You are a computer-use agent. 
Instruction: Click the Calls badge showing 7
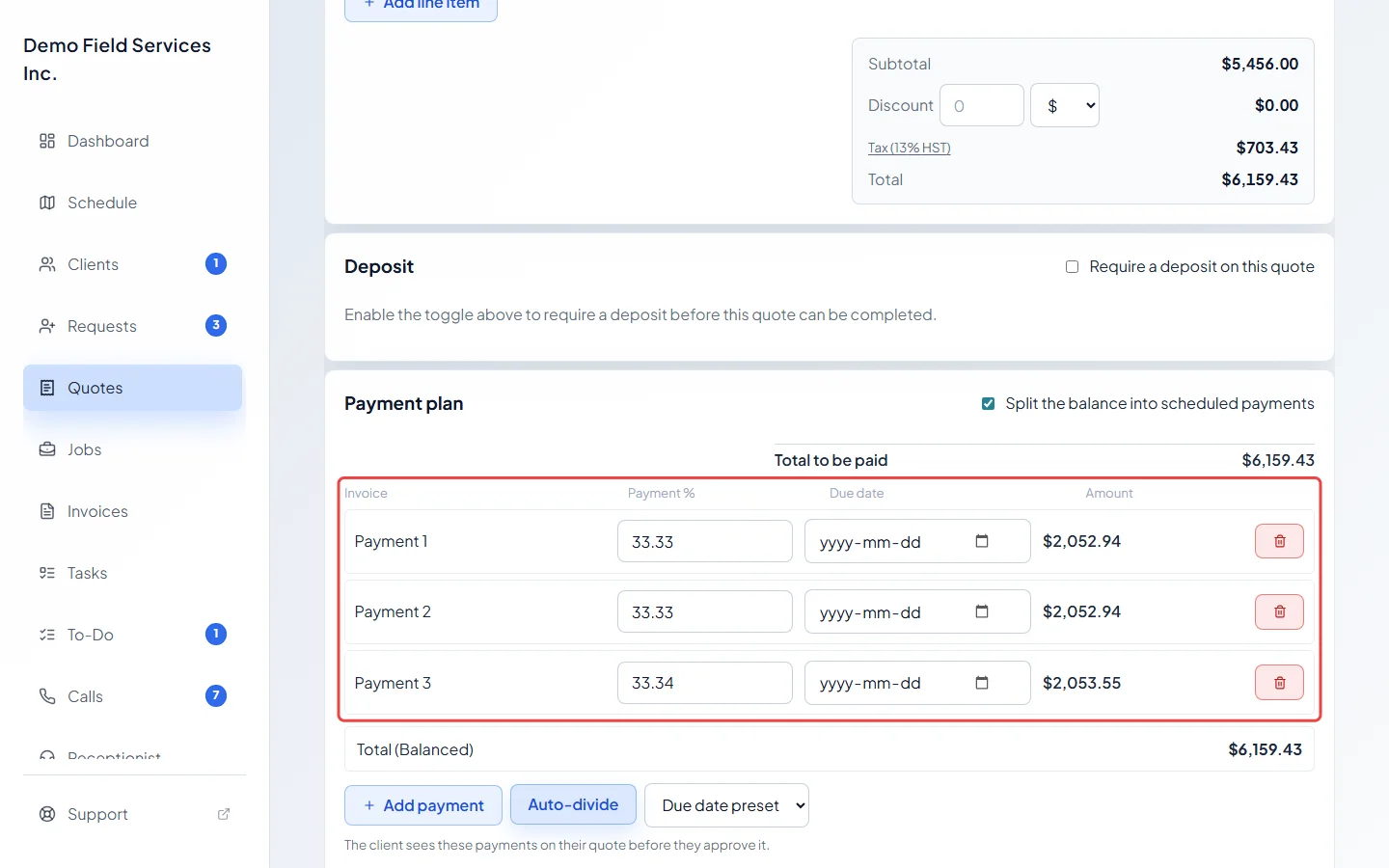216,695
